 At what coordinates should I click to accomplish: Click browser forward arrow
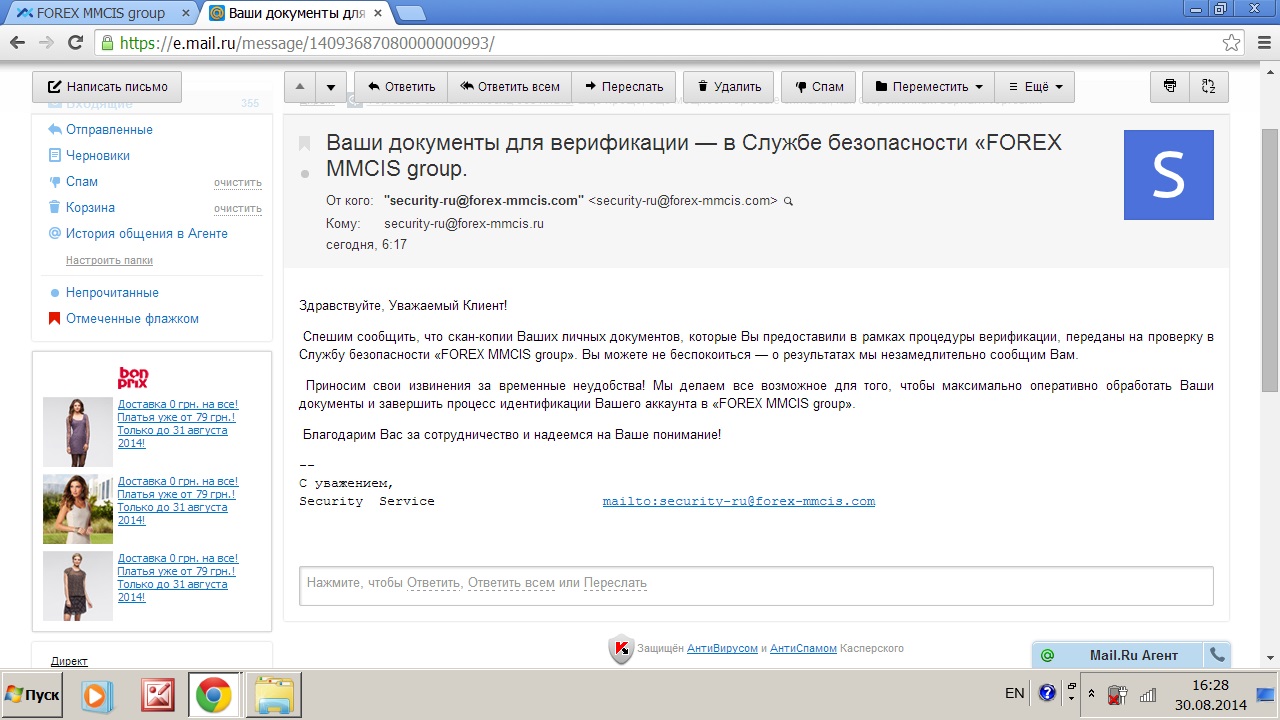46,43
